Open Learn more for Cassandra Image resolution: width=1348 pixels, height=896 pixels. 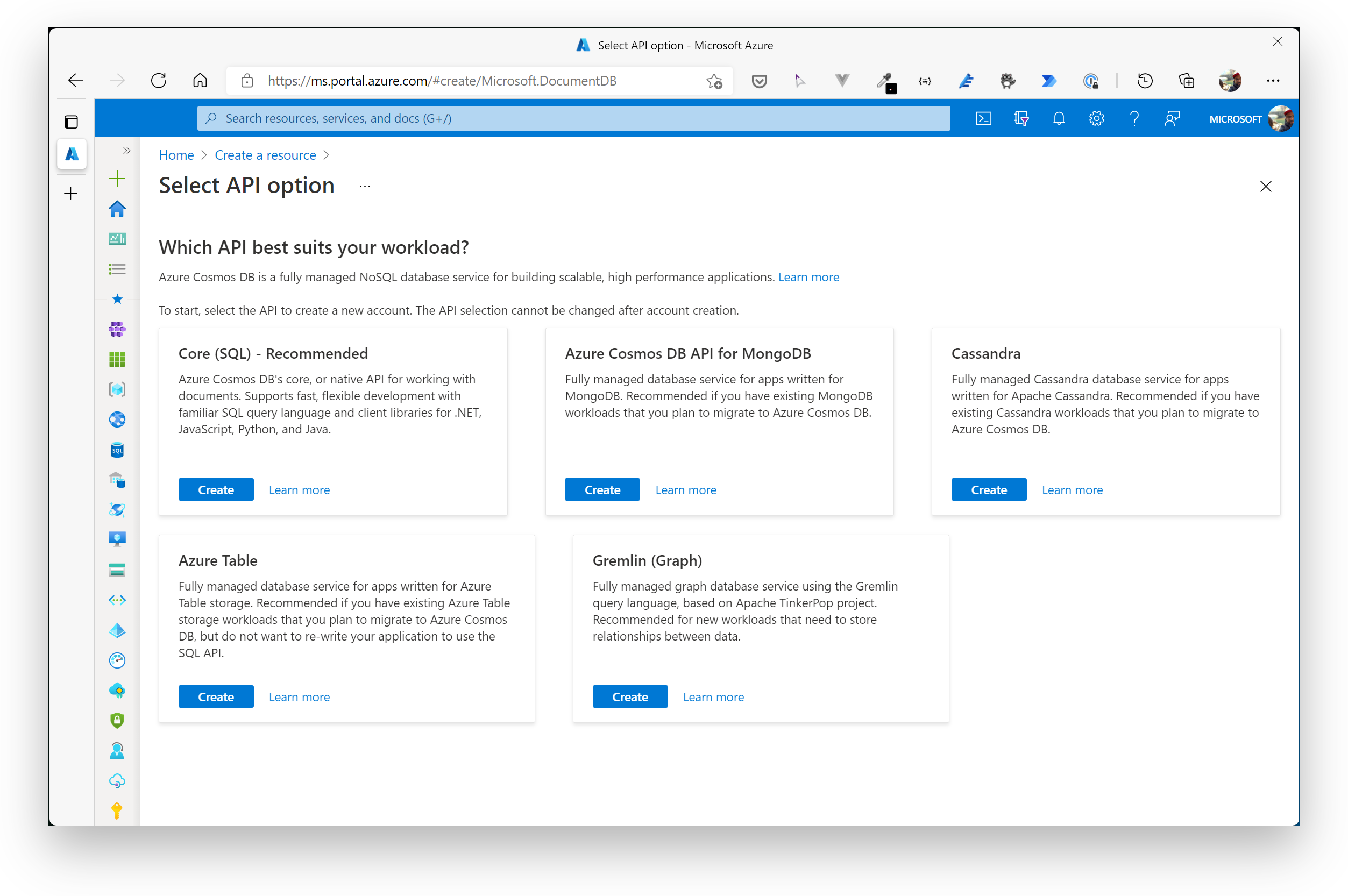click(1072, 490)
